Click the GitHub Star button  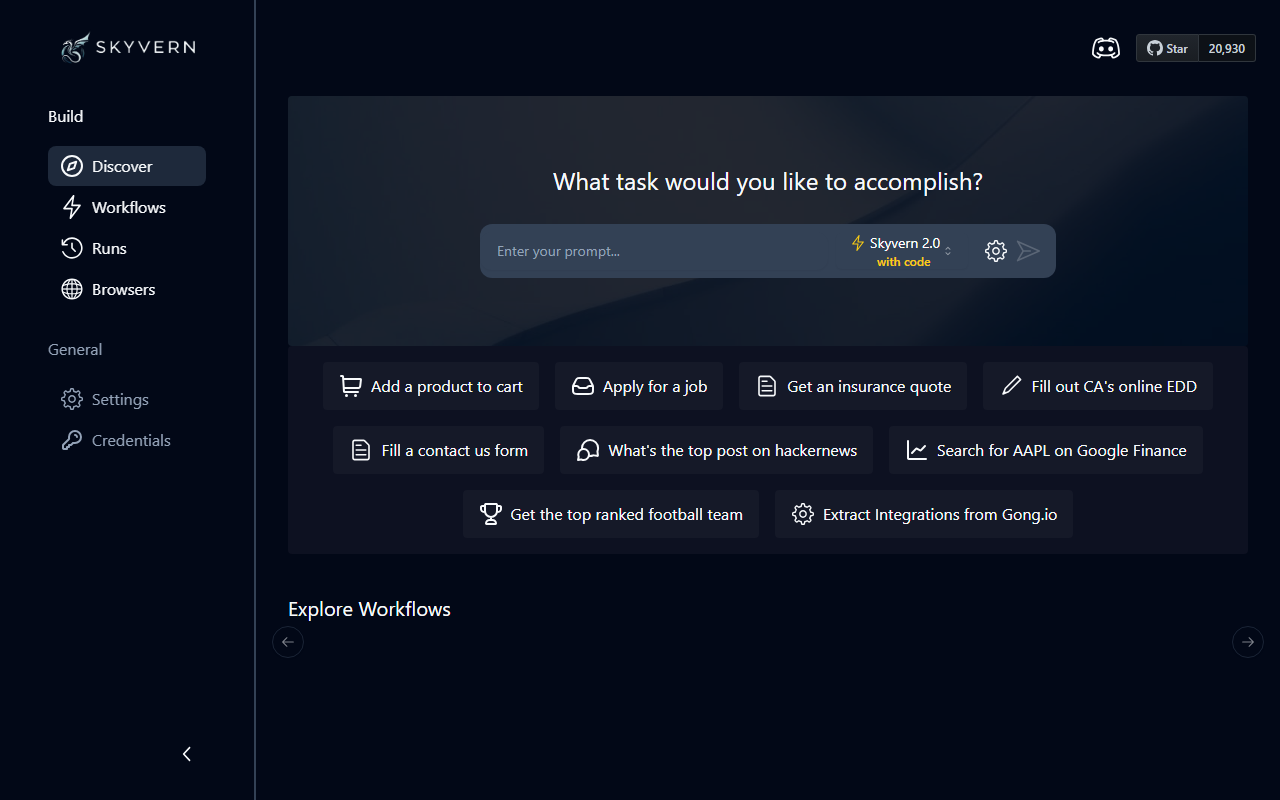(x=1167, y=48)
